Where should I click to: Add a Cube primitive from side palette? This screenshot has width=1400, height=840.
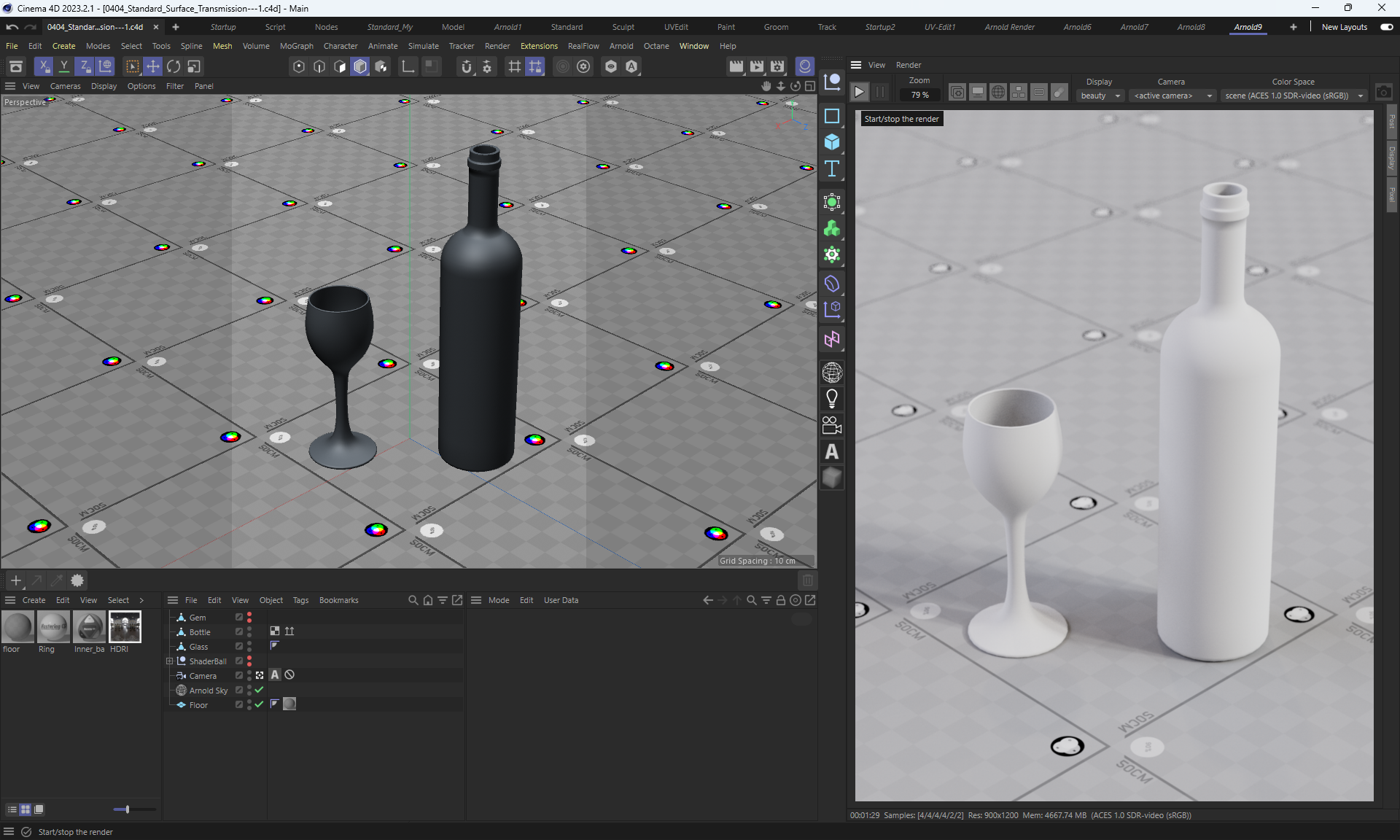tap(832, 142)
